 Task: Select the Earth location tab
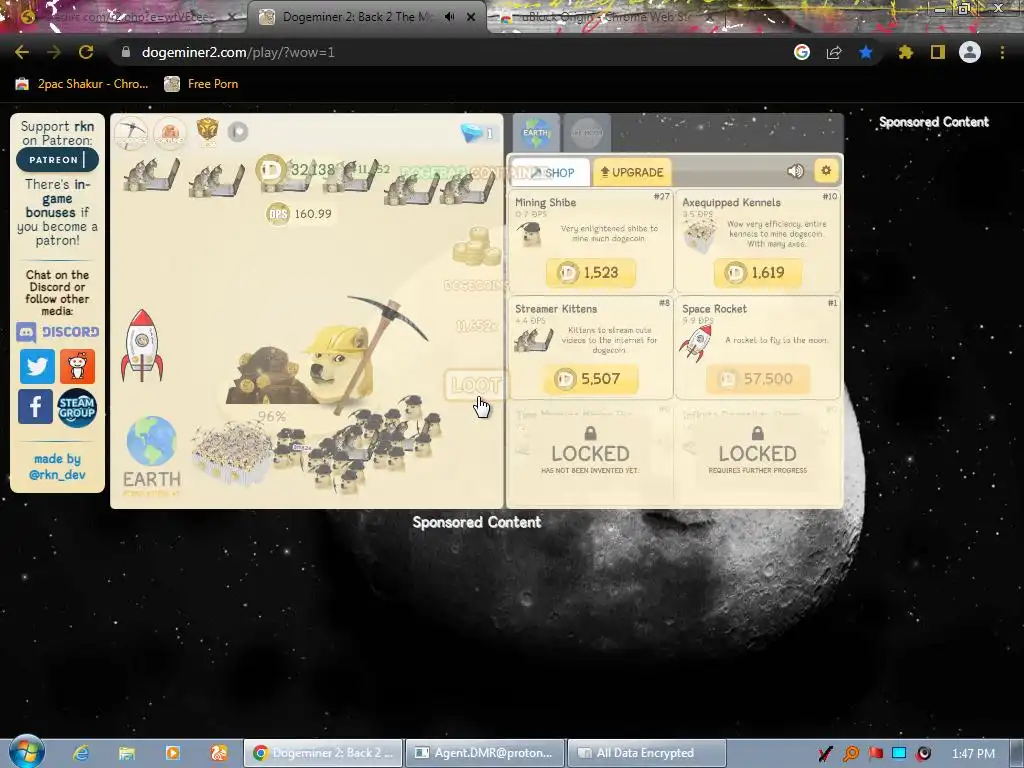[536, 133]
